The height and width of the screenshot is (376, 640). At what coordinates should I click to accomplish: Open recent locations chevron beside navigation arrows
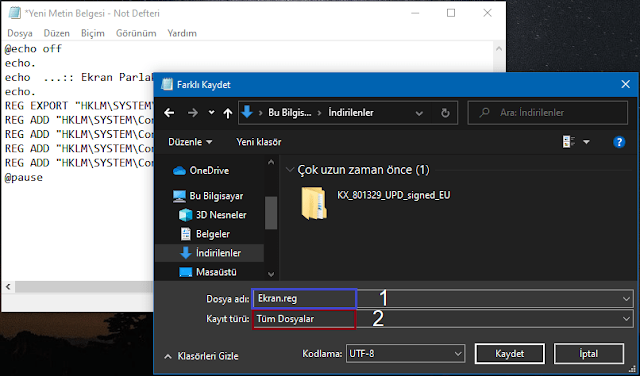[x=211, y=113]
